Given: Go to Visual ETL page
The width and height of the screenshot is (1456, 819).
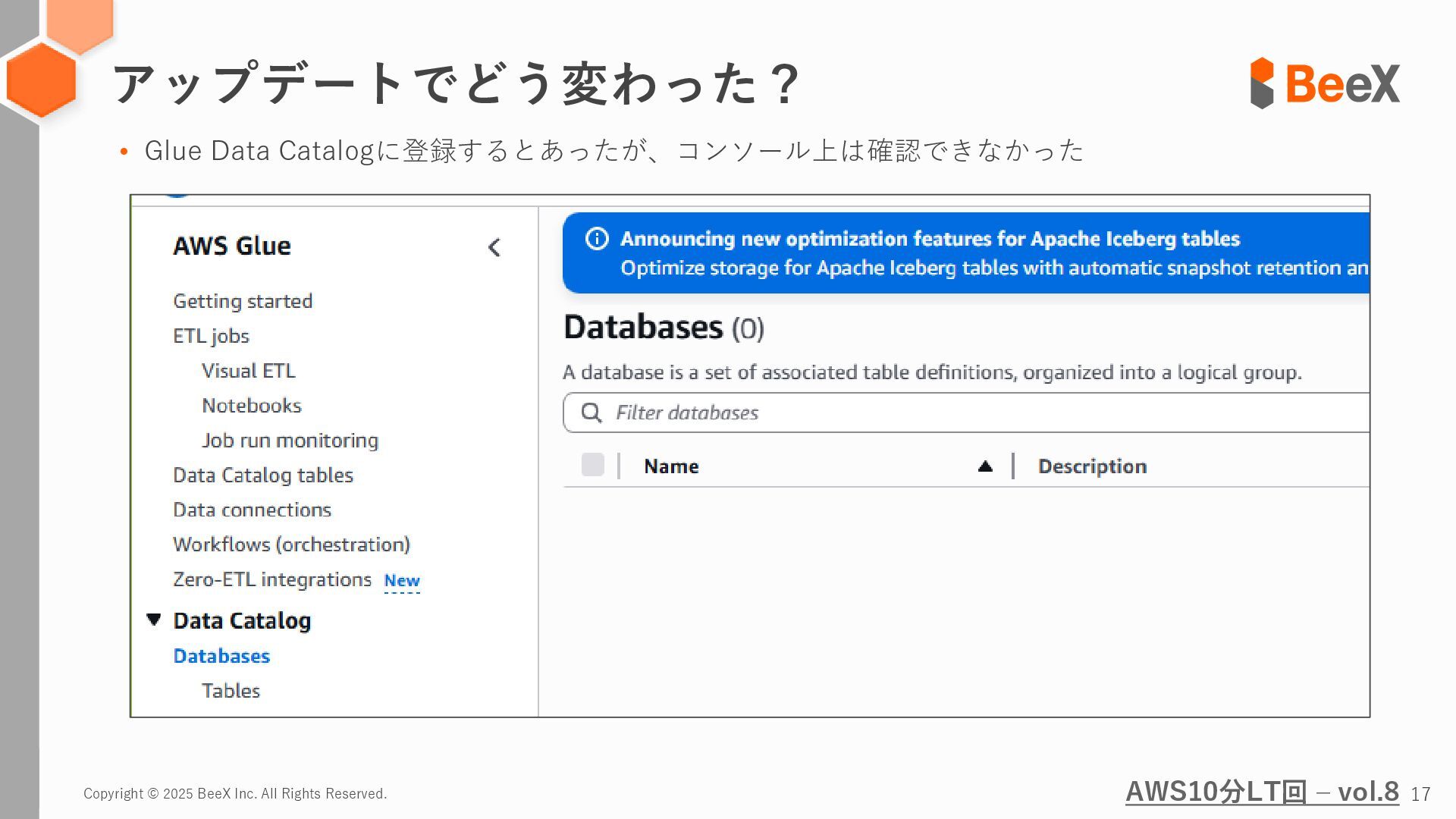Looking at the screenshot, I should point(248,371).
